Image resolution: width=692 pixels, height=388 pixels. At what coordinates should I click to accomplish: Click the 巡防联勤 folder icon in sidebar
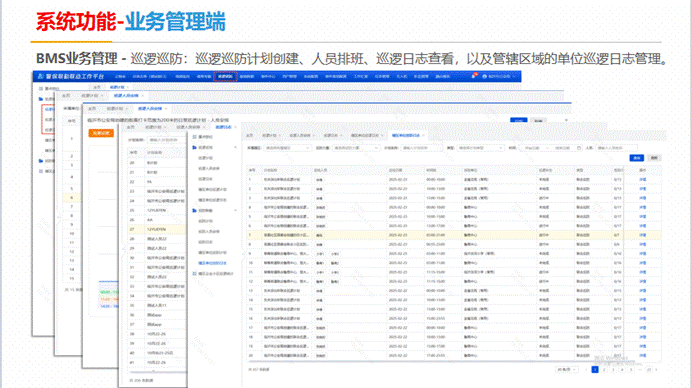194,211
